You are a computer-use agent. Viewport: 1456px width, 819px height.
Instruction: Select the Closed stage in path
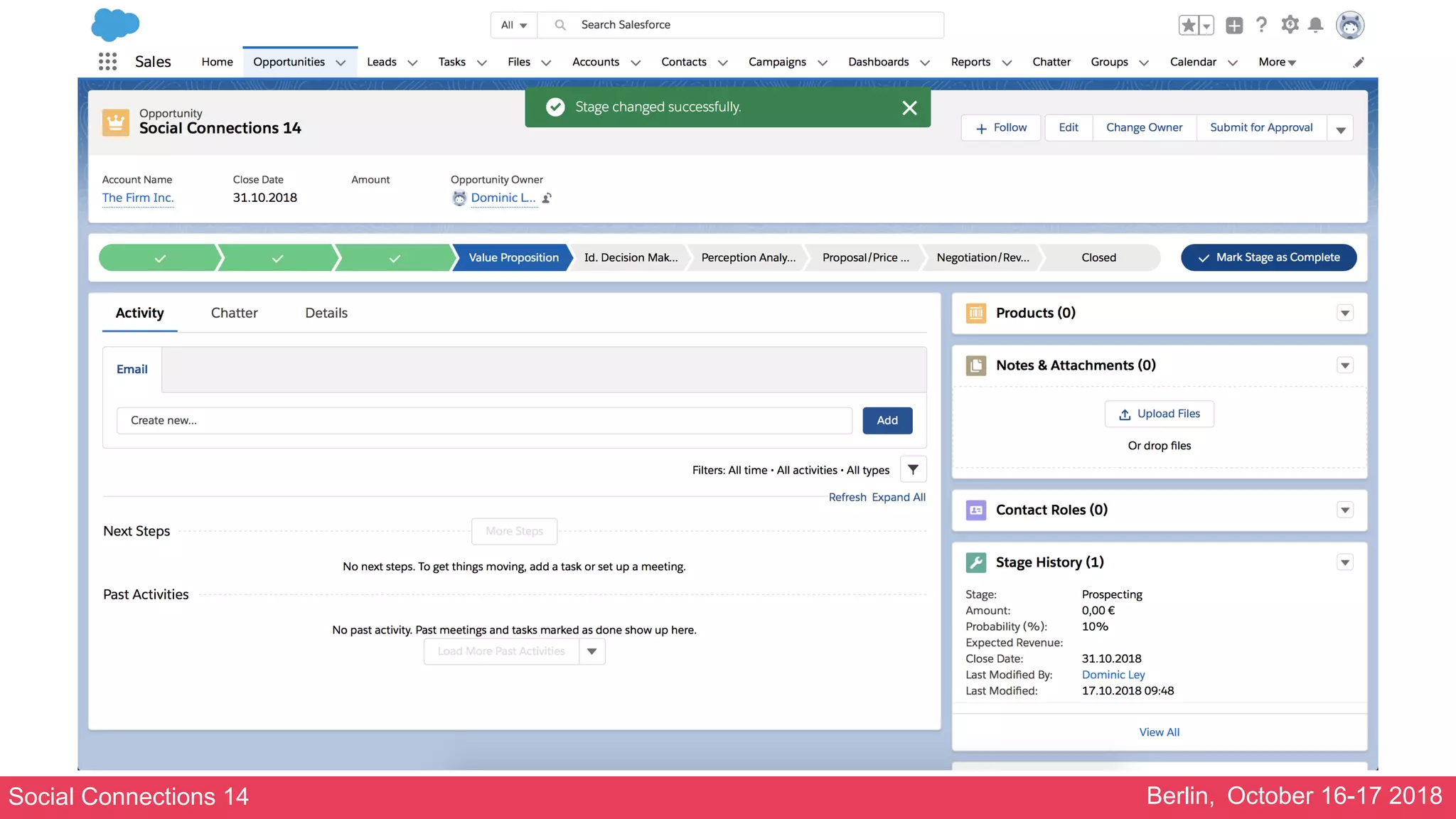1098,257
